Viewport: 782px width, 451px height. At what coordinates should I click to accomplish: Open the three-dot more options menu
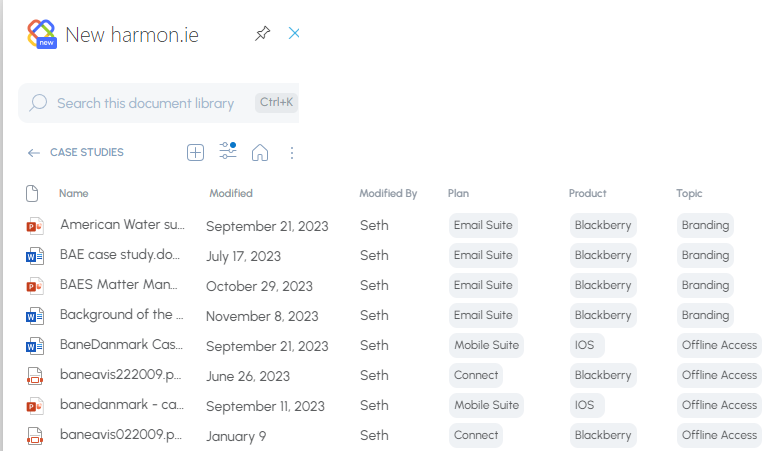click(x=292, y=153)
